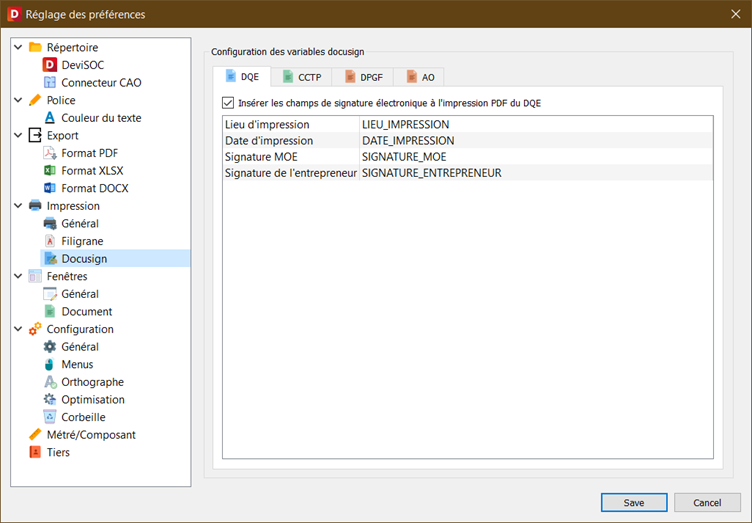
Task: Click the Format DOCX Word icon
Action: pos(49,188)
